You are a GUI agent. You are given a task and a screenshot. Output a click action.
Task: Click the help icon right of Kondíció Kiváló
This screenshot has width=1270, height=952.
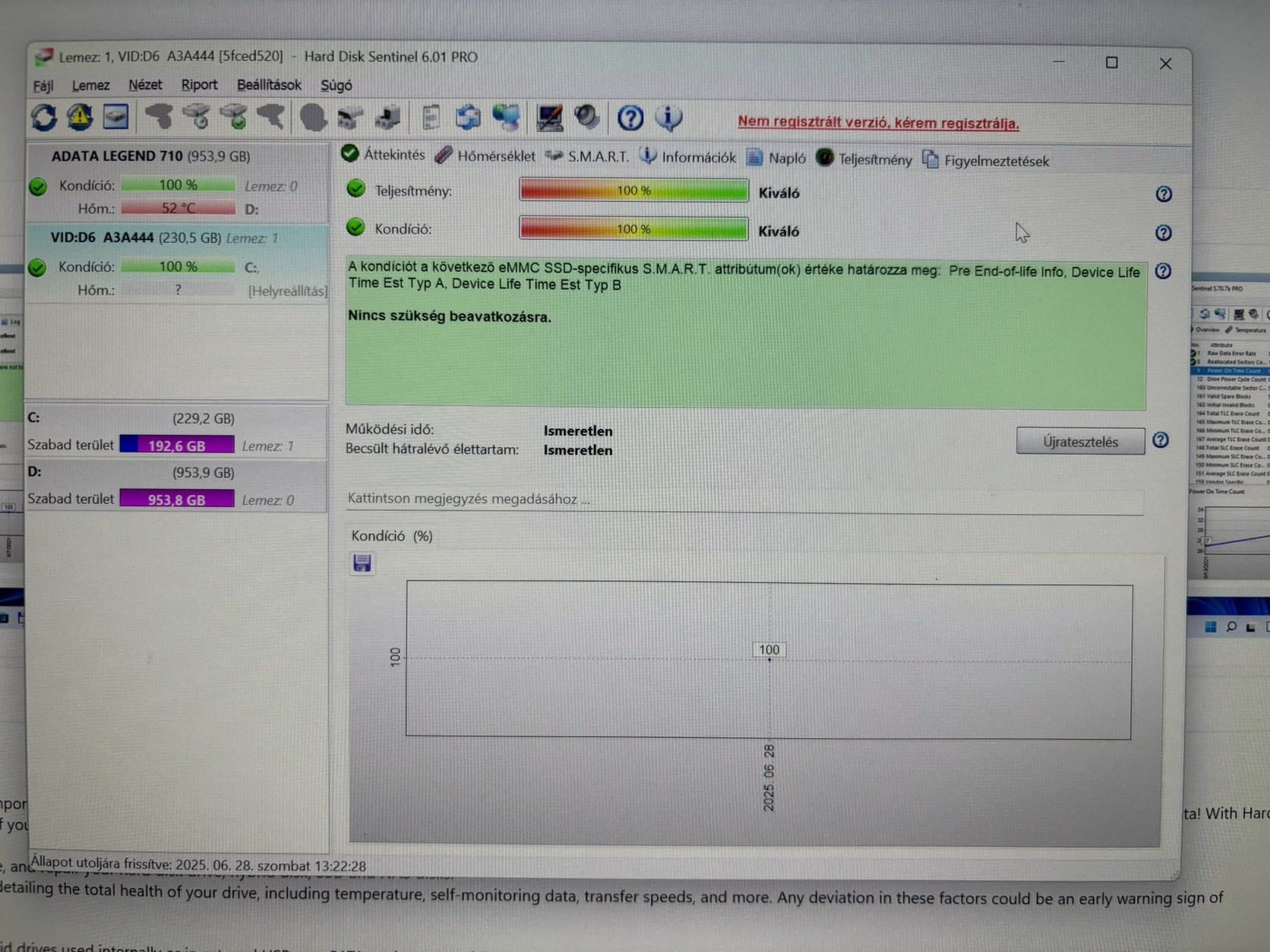(x=1164, y=233)
